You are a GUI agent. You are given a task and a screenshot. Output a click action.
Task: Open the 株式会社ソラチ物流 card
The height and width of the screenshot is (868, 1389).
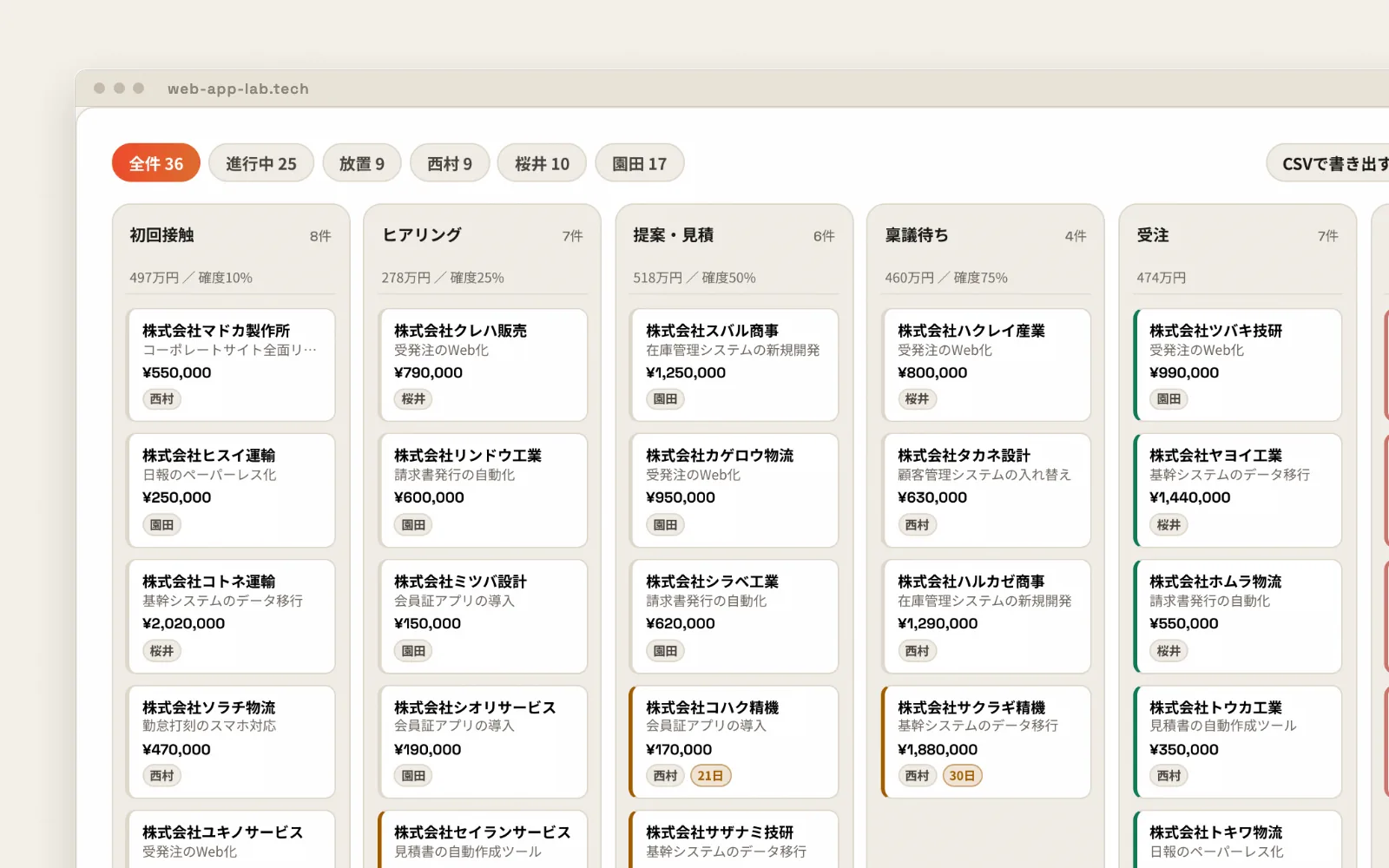pyautogui.click(x=231, y=742)
